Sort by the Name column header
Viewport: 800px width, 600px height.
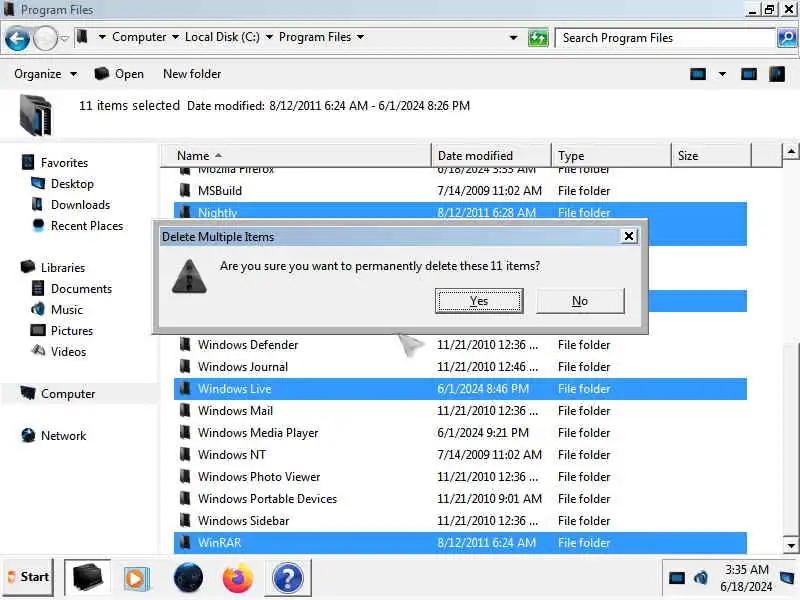click(x=296, y=156)
